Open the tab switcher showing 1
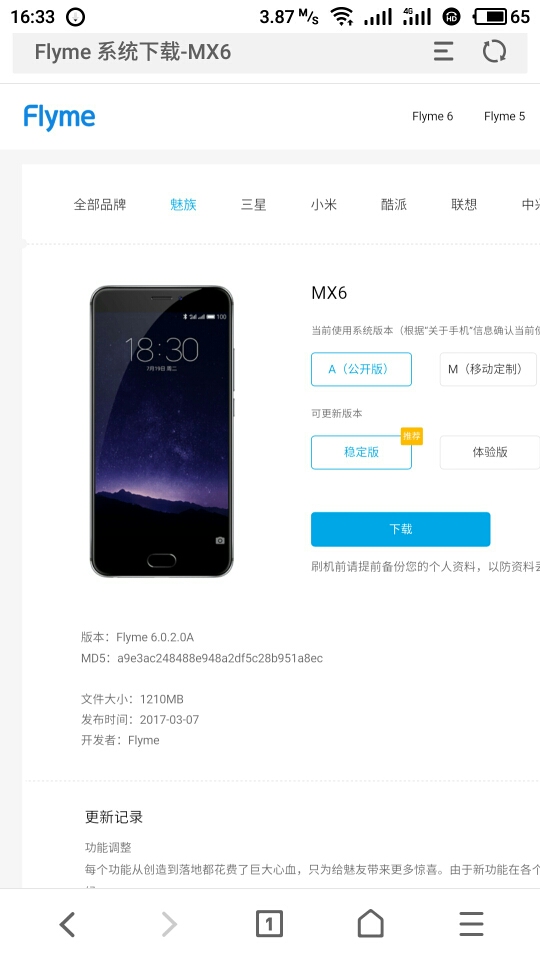 point(269,924)
